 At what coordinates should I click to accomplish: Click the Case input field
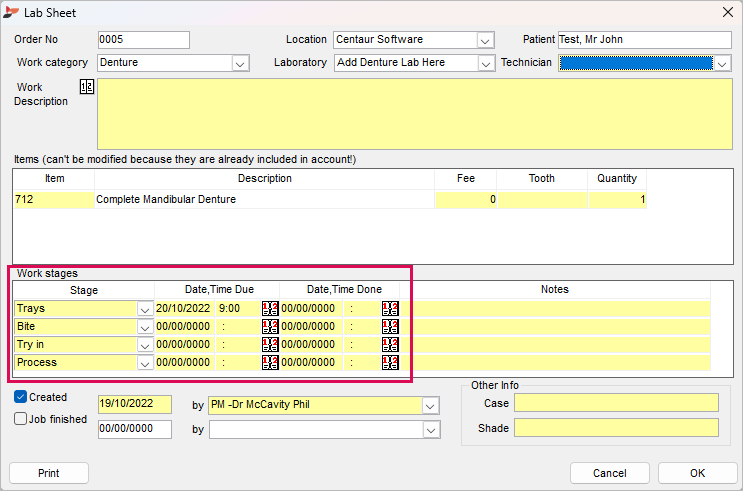click(616, 403)
